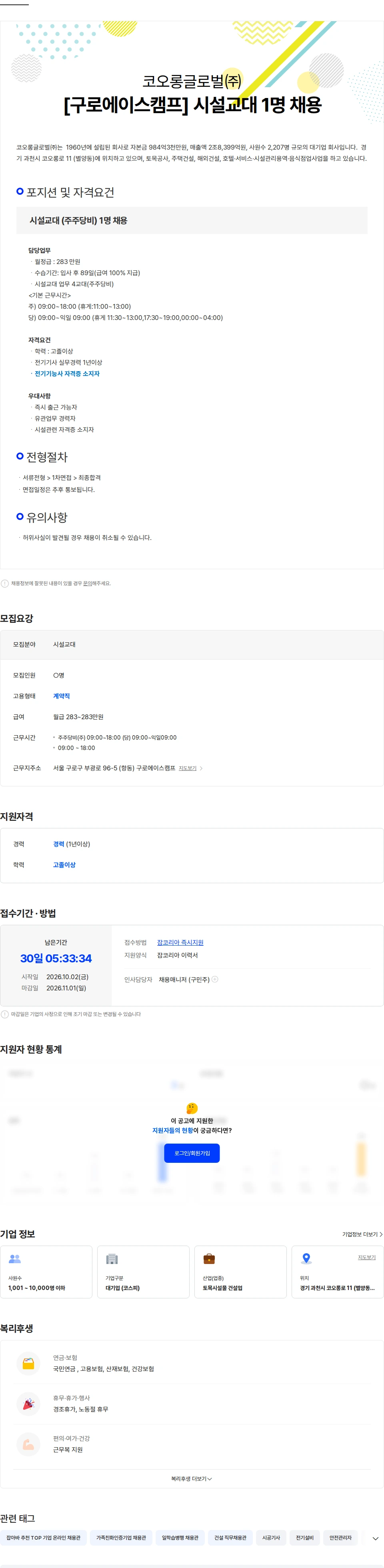Expand related tags chevron
This screenshot has width=384, height=1568.
tap(376, 1538)
